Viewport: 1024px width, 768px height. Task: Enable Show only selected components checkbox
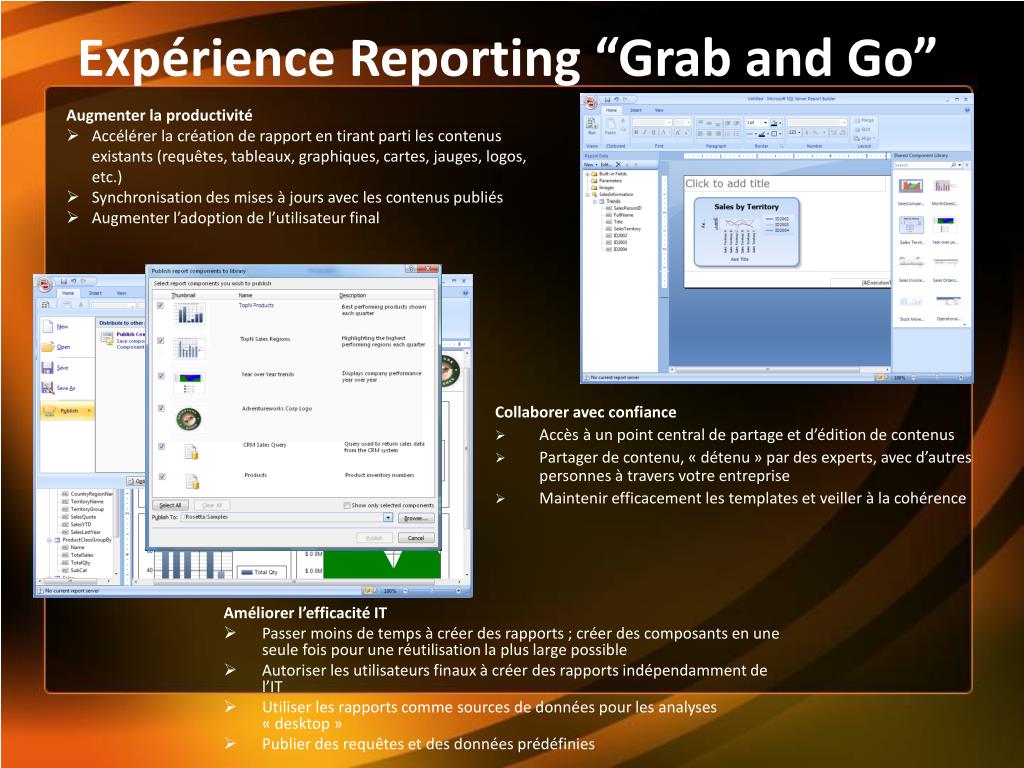click(347, 505)
